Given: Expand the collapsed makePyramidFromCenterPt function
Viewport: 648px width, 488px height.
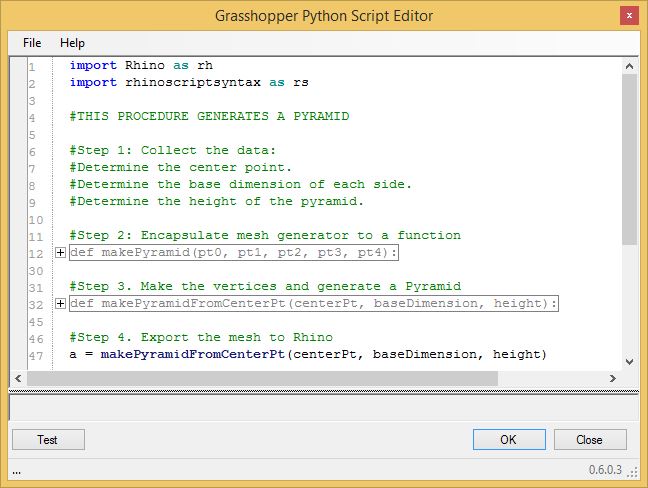Looking at the screenshot, I should pos(60,304).
